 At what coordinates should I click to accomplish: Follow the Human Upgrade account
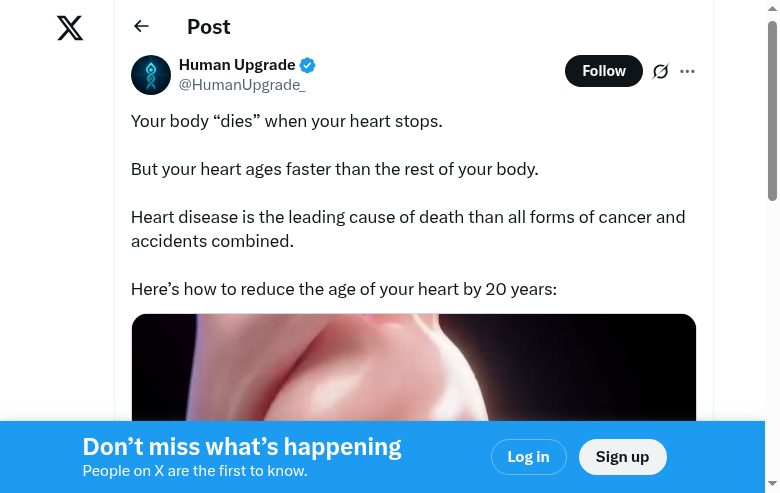603,71
